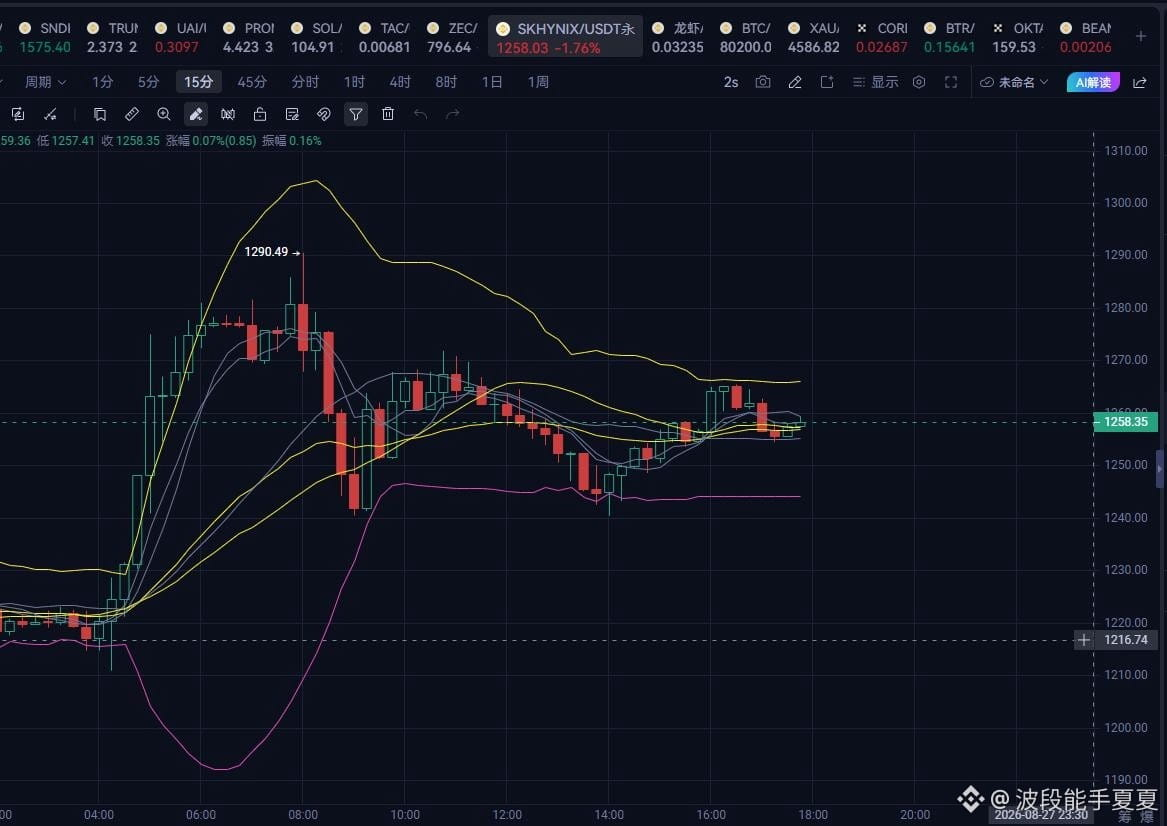Select the 1日 timeframe

pos(492,82)
